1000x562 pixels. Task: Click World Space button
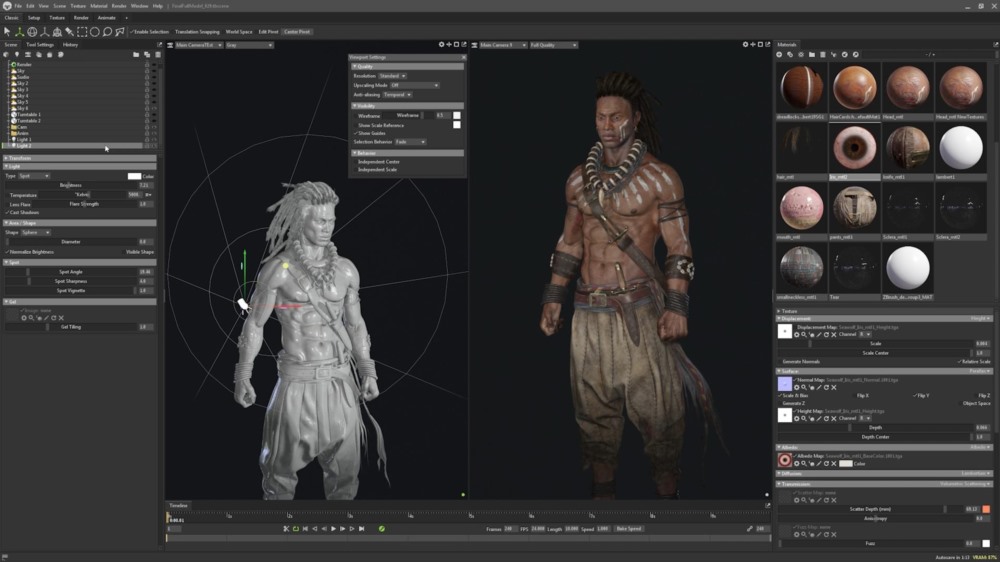point(239,32)
